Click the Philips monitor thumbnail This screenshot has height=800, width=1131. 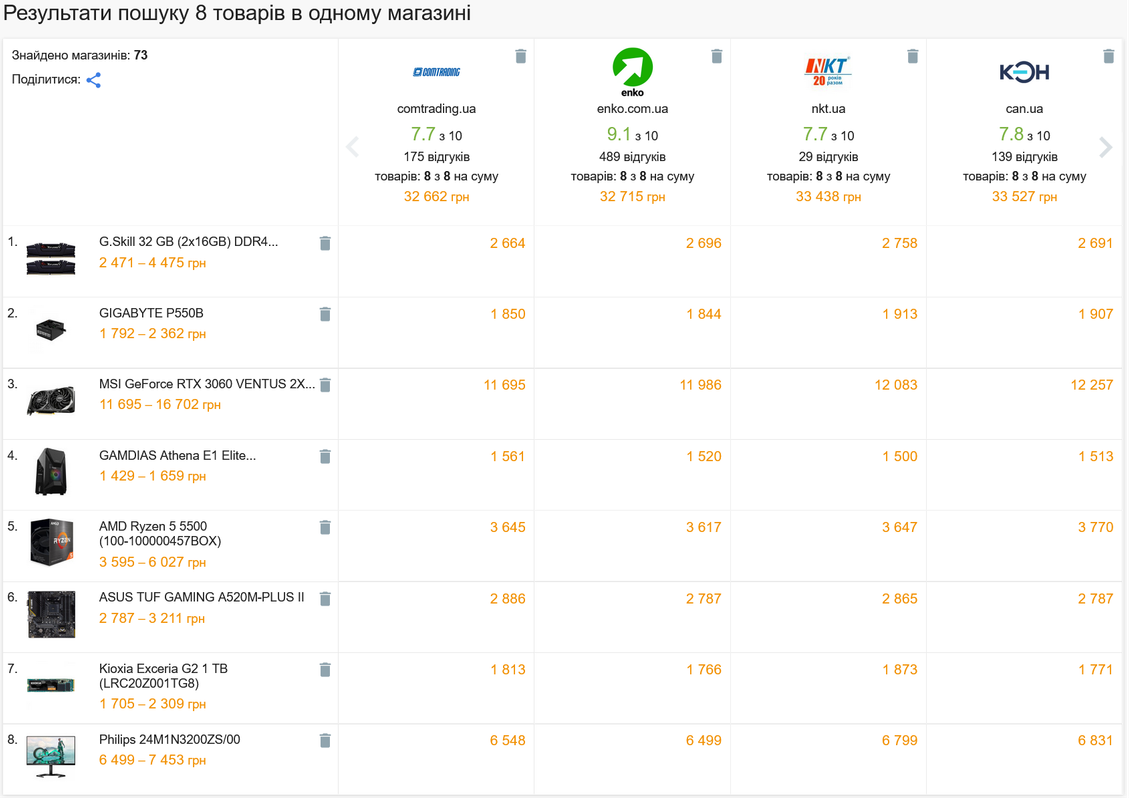[x=51, y=757]
